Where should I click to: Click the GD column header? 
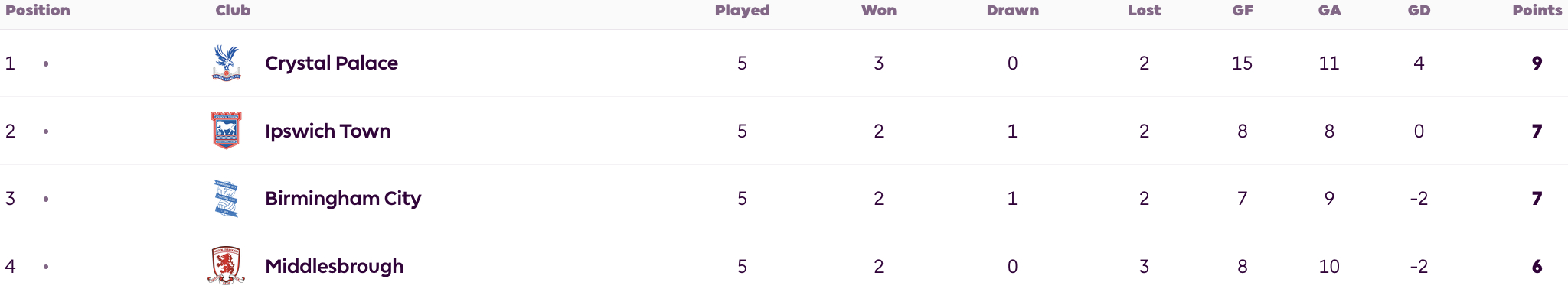click(x=1419, y=10)
